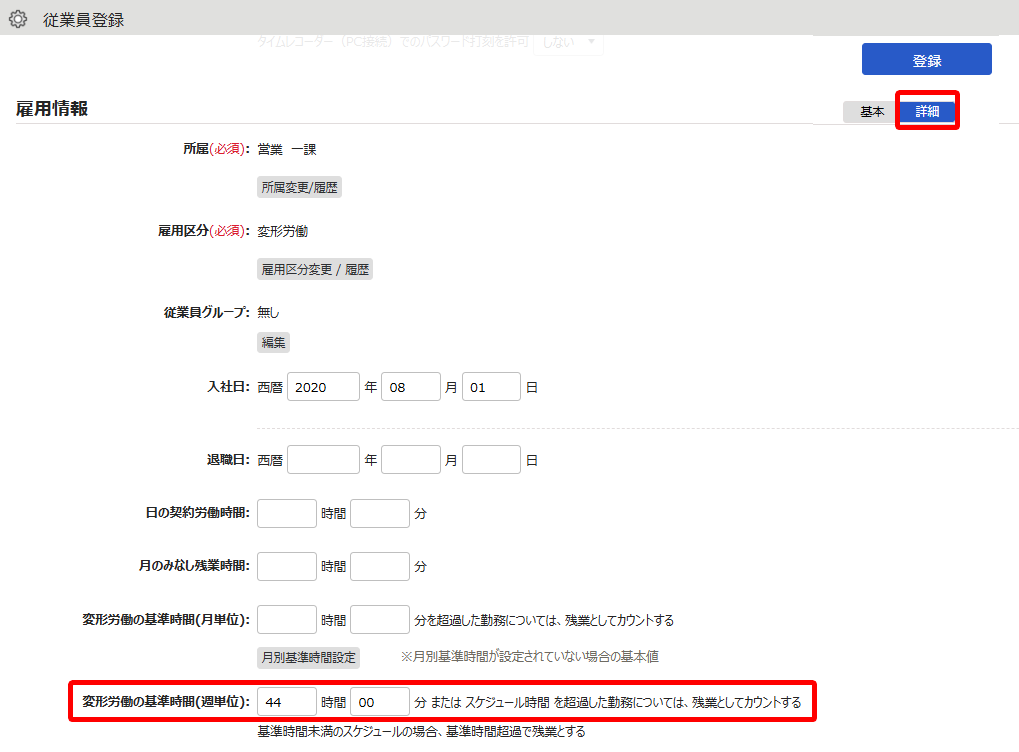Screen dimensions: 1019x752
Task: Click the 営業 一課 affiliation text
Action: point(287,149)
